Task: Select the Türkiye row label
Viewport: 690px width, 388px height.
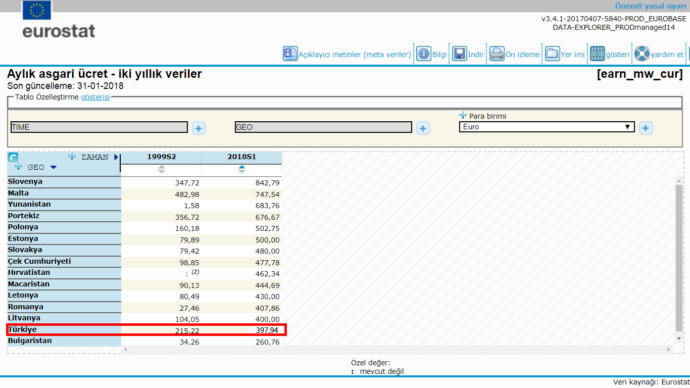Action: [x=22, y=329]
